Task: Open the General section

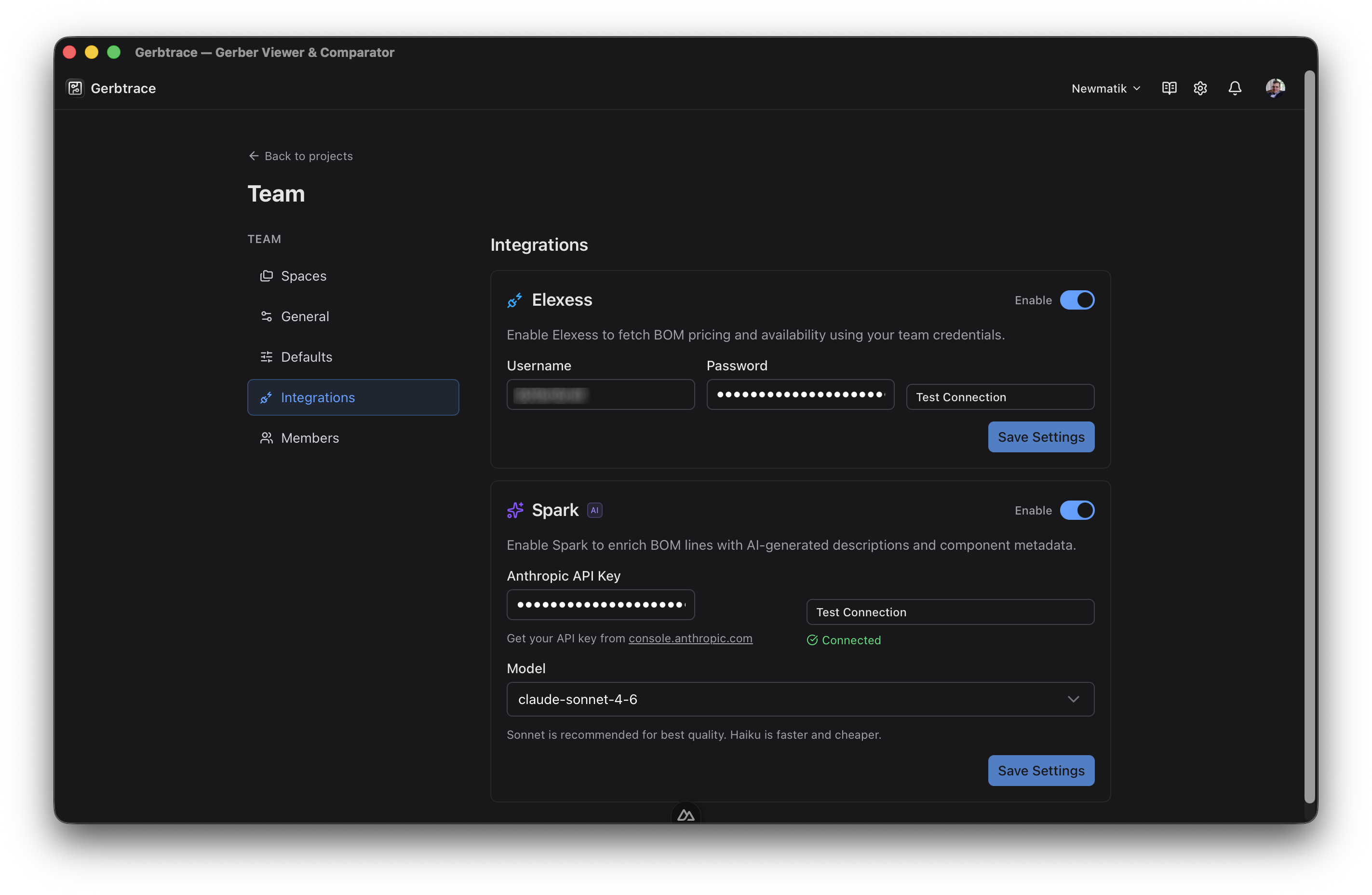Action: click(353, 316)
